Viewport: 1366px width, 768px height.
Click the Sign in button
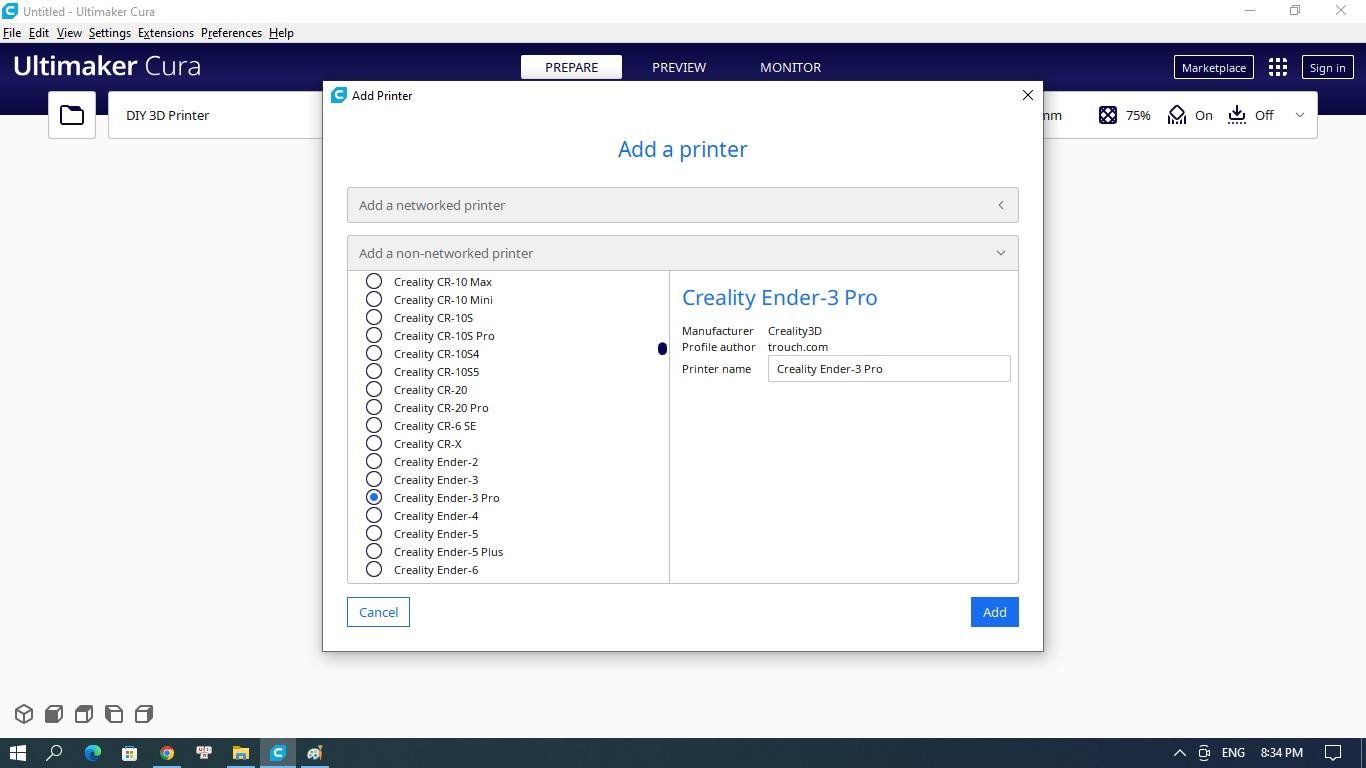tap(1327, 67)
